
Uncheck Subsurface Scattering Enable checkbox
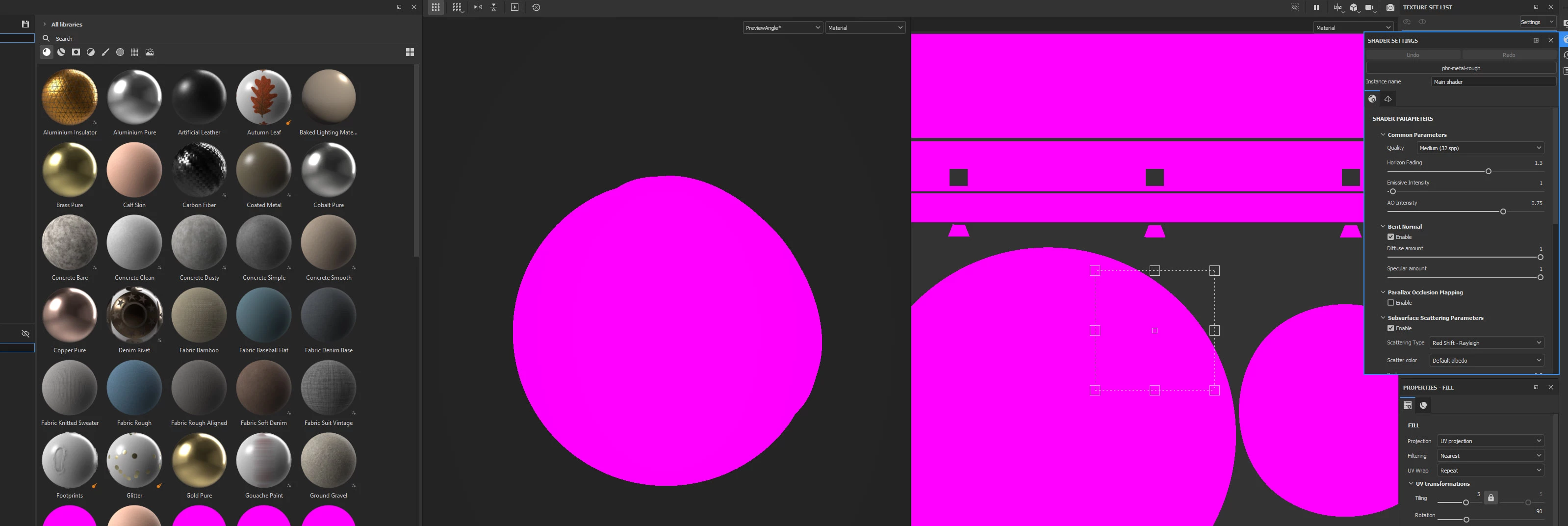(1390, 328)
